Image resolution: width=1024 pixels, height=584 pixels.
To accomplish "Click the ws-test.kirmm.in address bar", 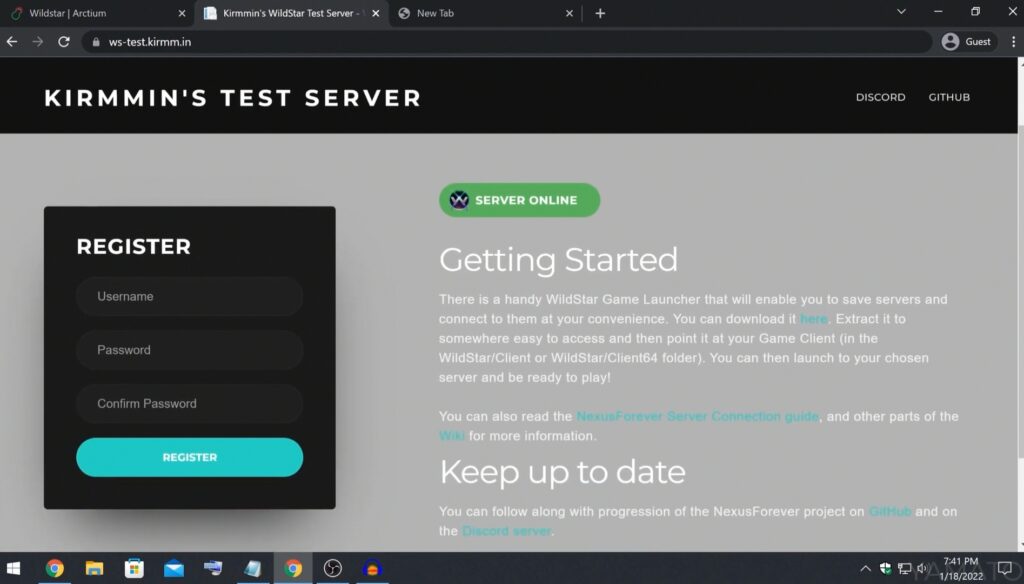I will [507, 42].
